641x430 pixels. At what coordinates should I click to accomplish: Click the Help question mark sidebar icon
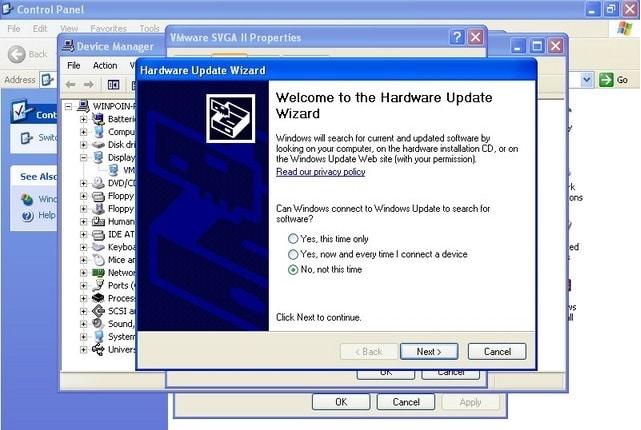tap(27, 215)
